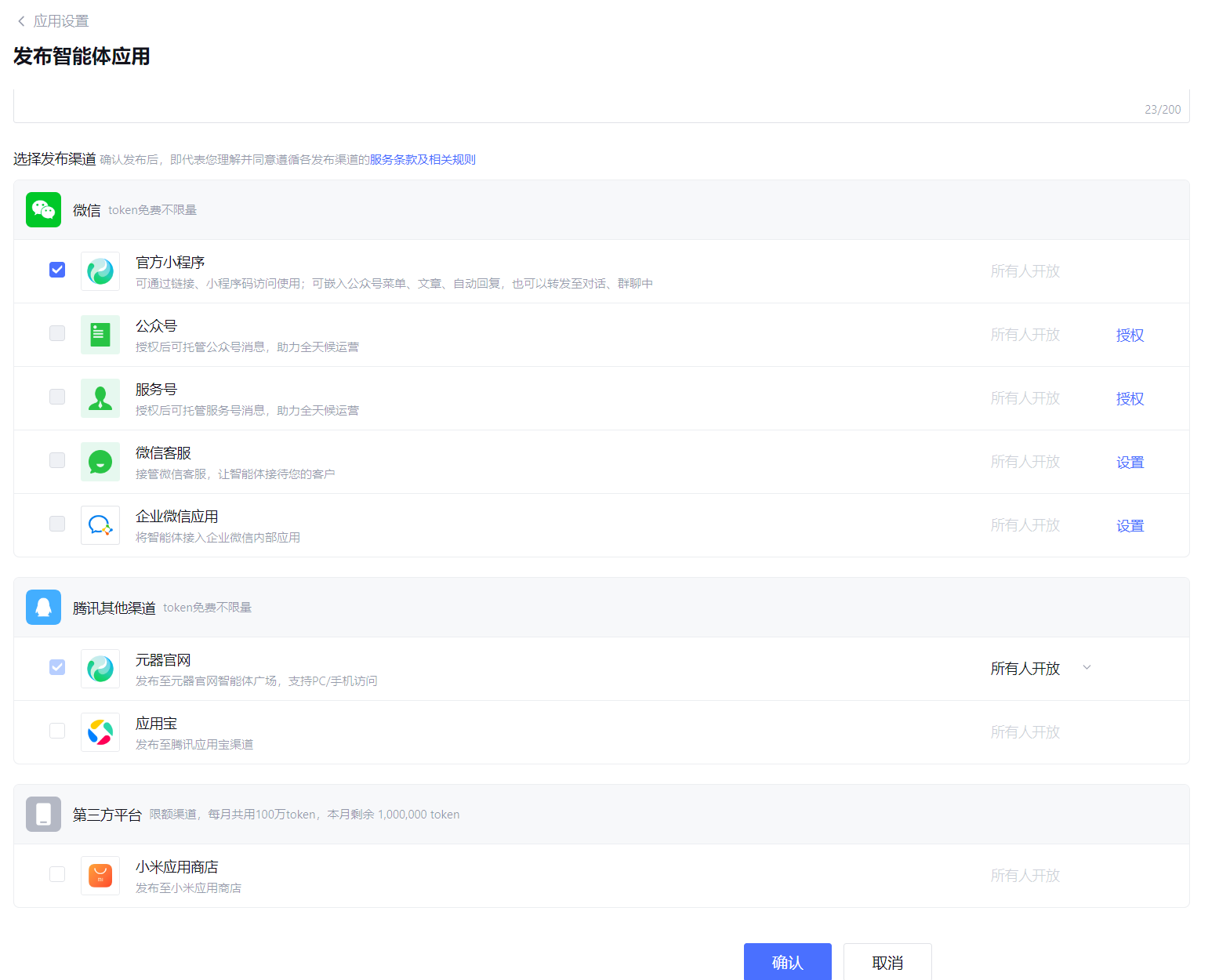Click the 取消 button
Image resolution: width=1219 pixels, height=980 pixels.
(887, 963)
